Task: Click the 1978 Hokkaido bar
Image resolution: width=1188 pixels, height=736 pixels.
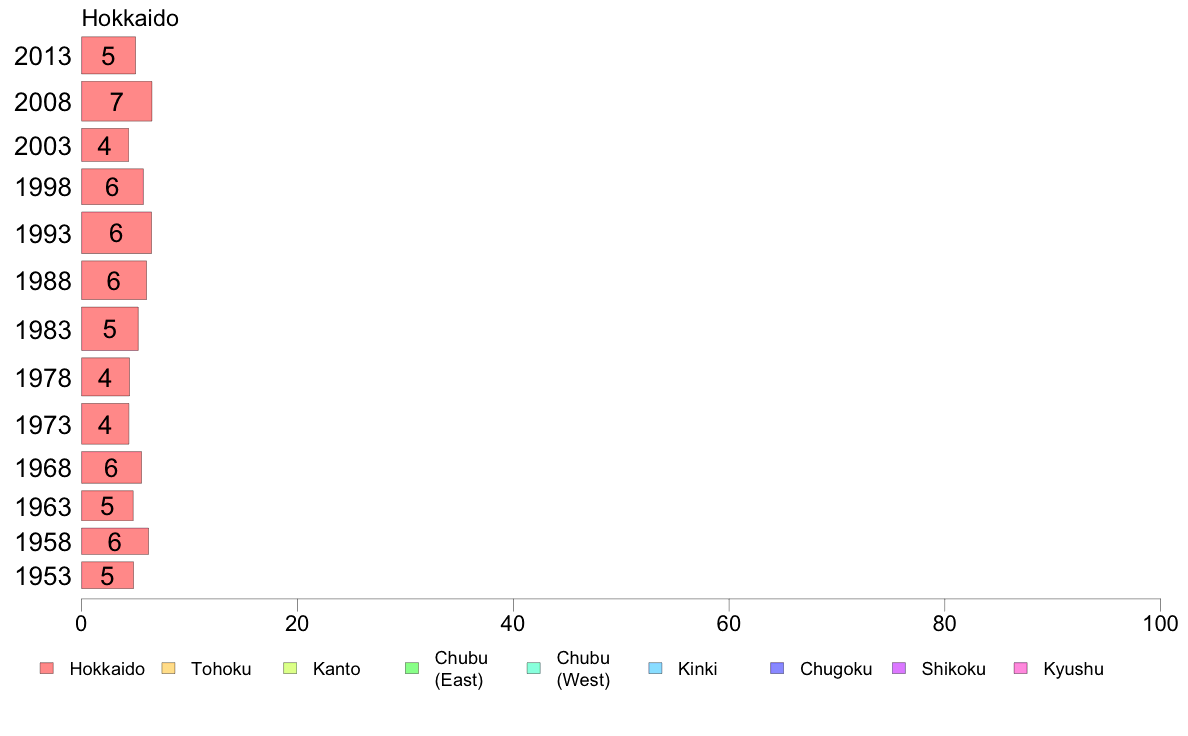Action: click(x=105, y=377)
